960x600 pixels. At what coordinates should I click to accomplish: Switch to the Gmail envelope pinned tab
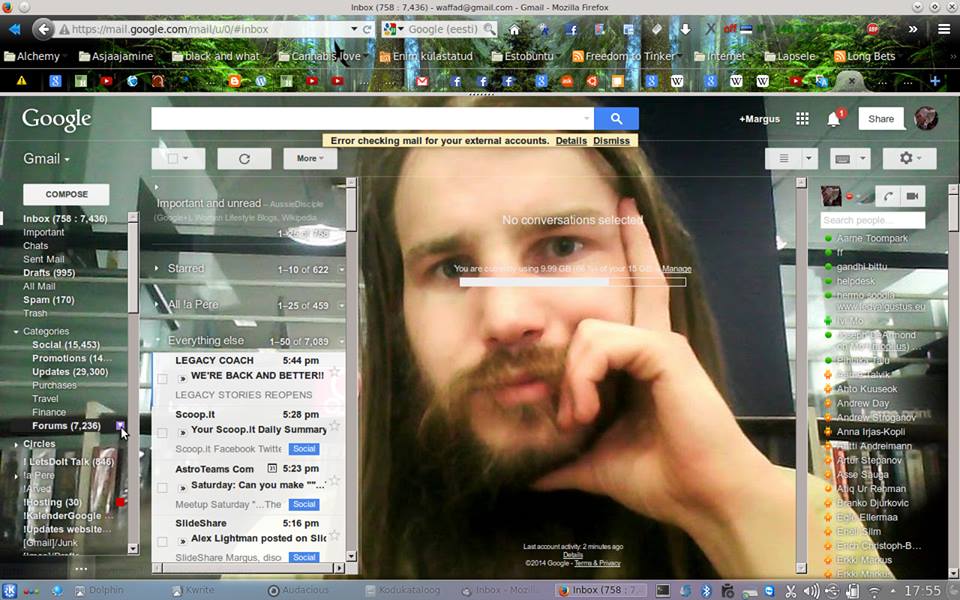click(422, 81)
